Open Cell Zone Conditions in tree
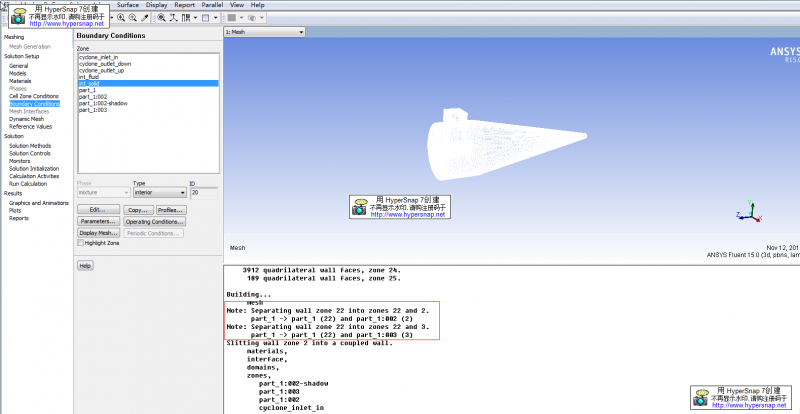 click(34, 96)
